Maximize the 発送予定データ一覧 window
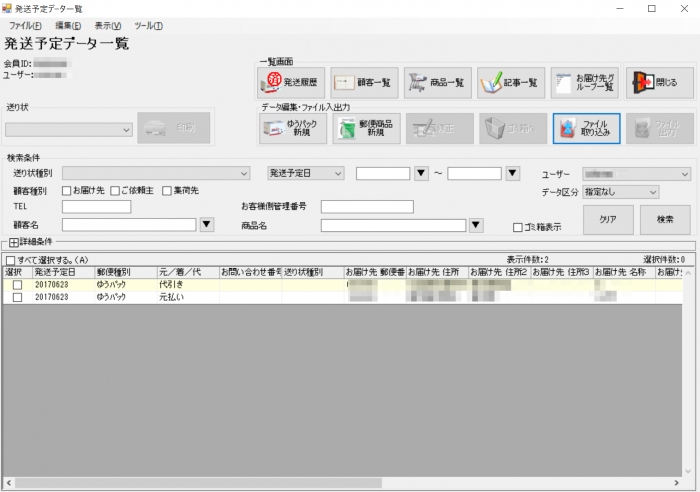 652,8
